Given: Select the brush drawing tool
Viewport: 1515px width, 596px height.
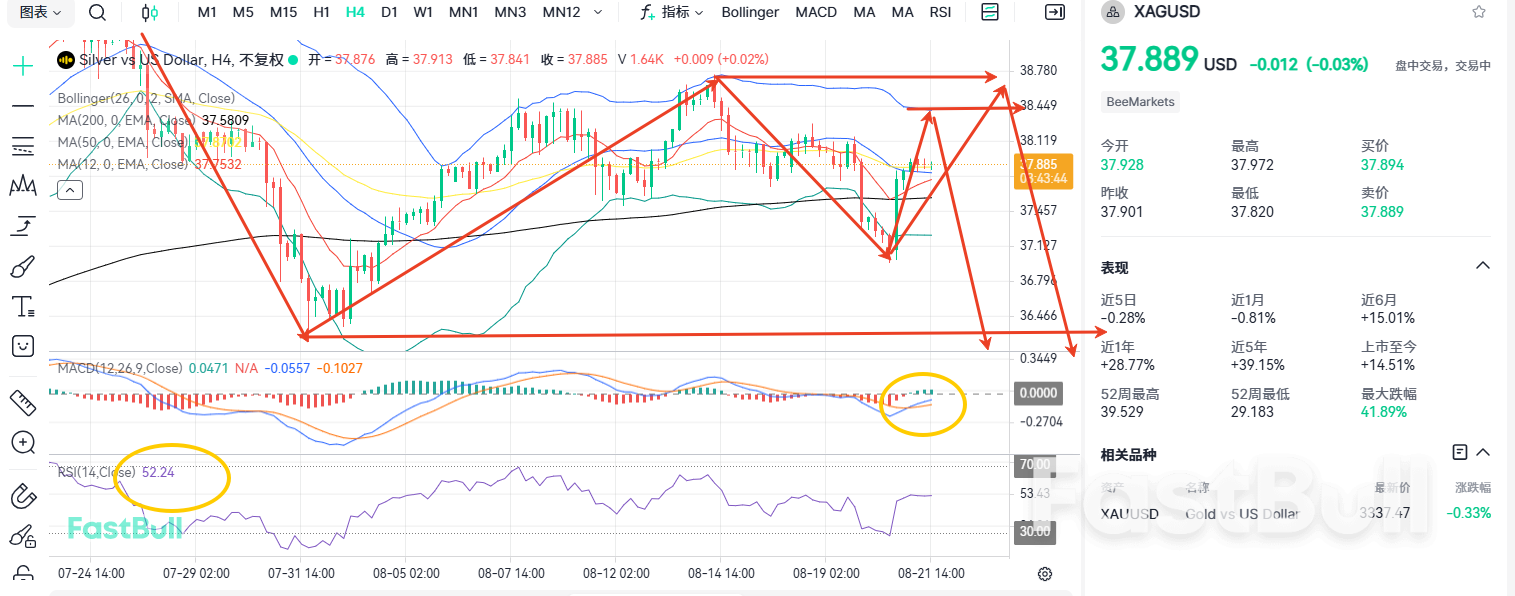Looking at the screenshot, I should [22, 267].
